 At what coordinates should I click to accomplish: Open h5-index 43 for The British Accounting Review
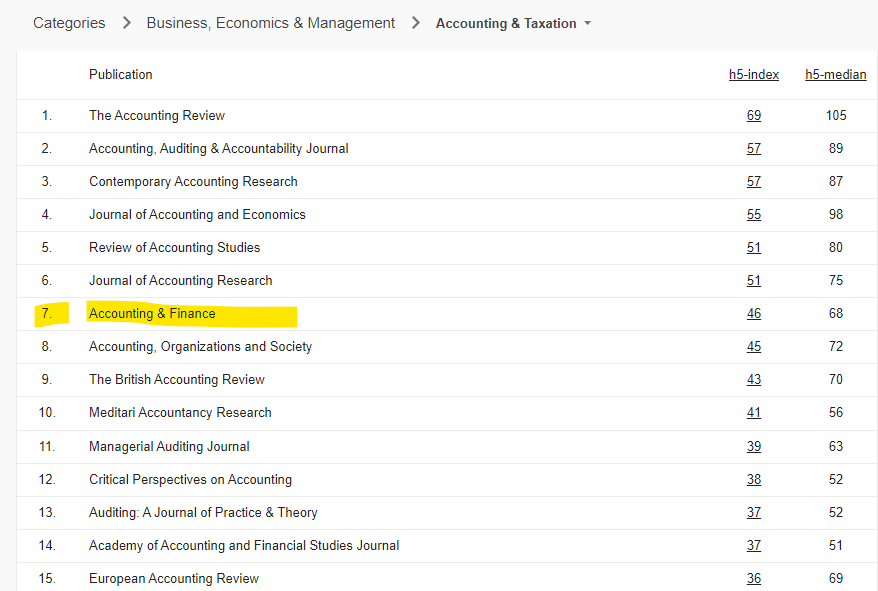point(754,380)
